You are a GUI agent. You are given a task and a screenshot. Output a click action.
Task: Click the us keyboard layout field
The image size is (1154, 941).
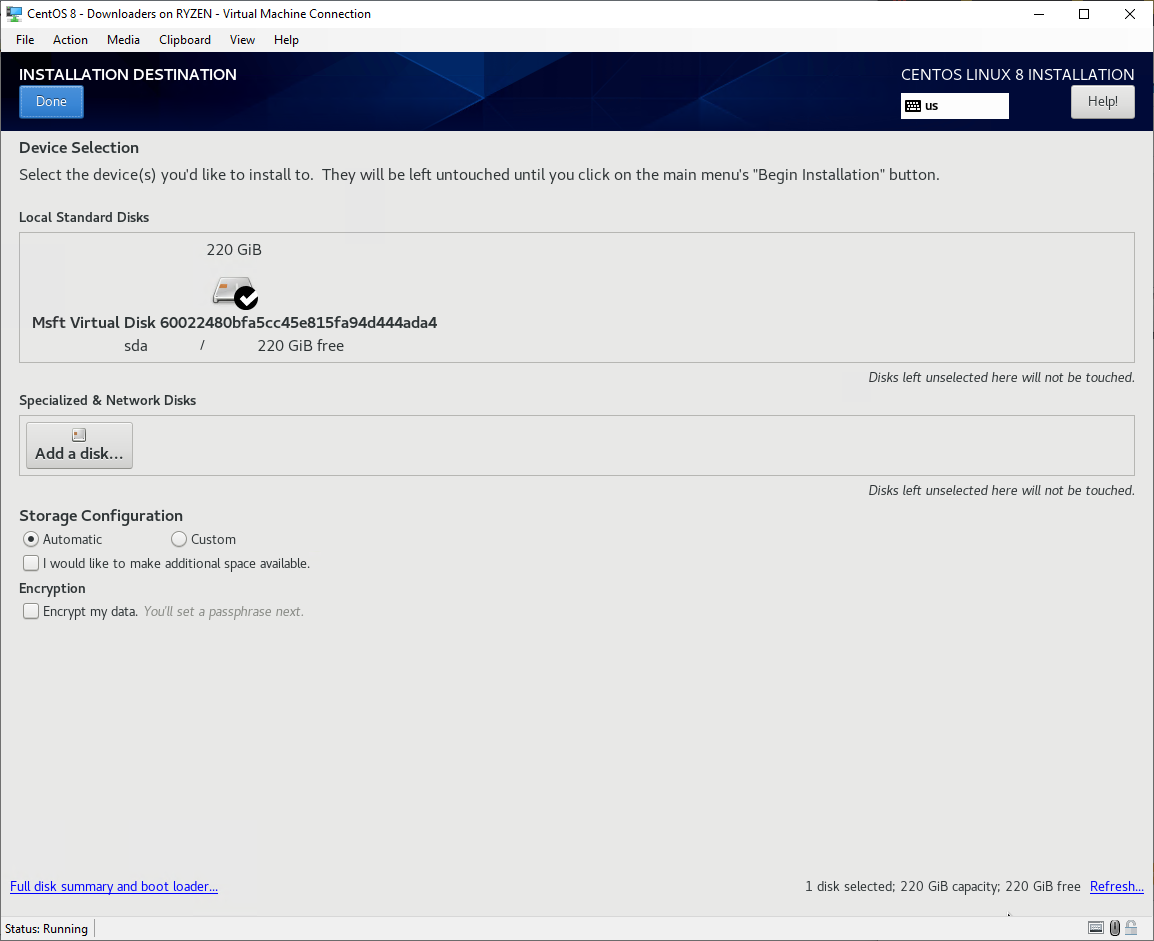click(955, 106)
